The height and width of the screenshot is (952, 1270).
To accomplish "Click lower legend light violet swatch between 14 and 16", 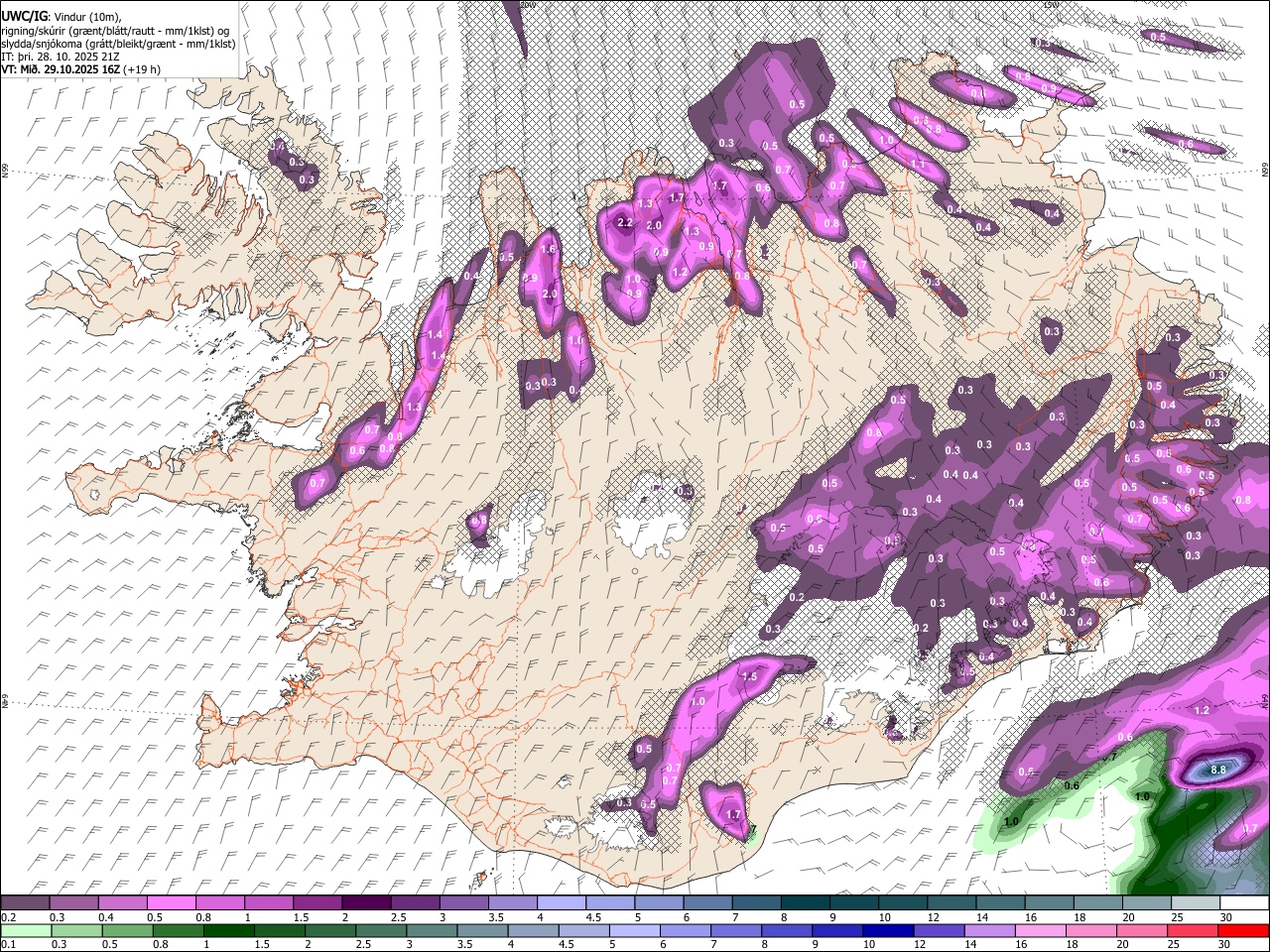I will [x=990, y=931].
